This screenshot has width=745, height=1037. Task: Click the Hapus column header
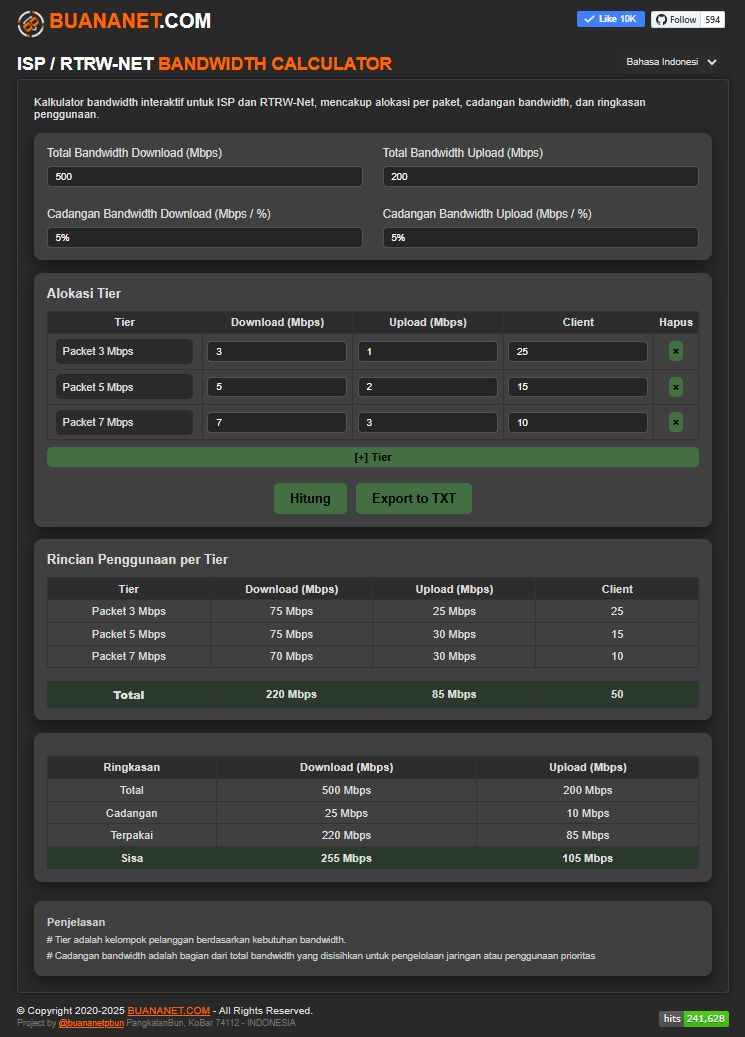676,322
